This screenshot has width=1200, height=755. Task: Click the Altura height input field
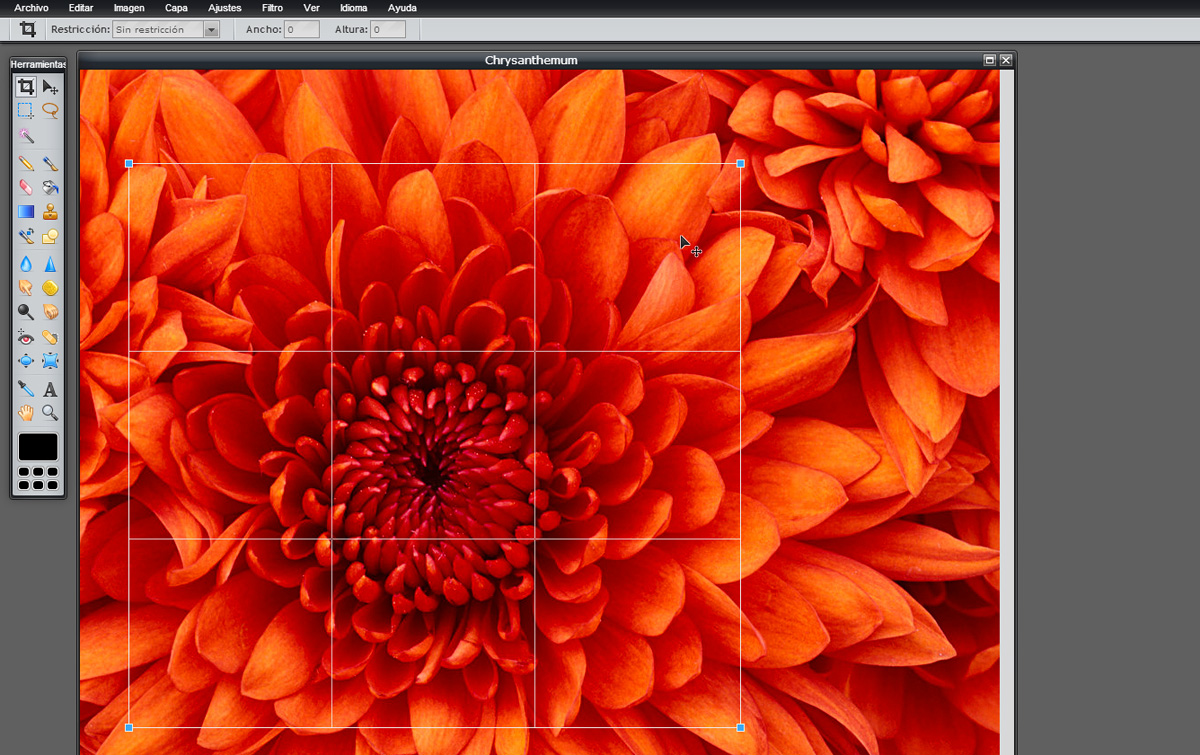[388, 30]
